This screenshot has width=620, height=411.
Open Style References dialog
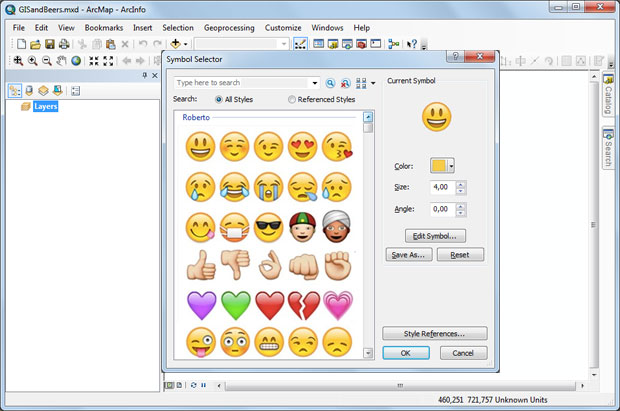(x=435, y=333)
